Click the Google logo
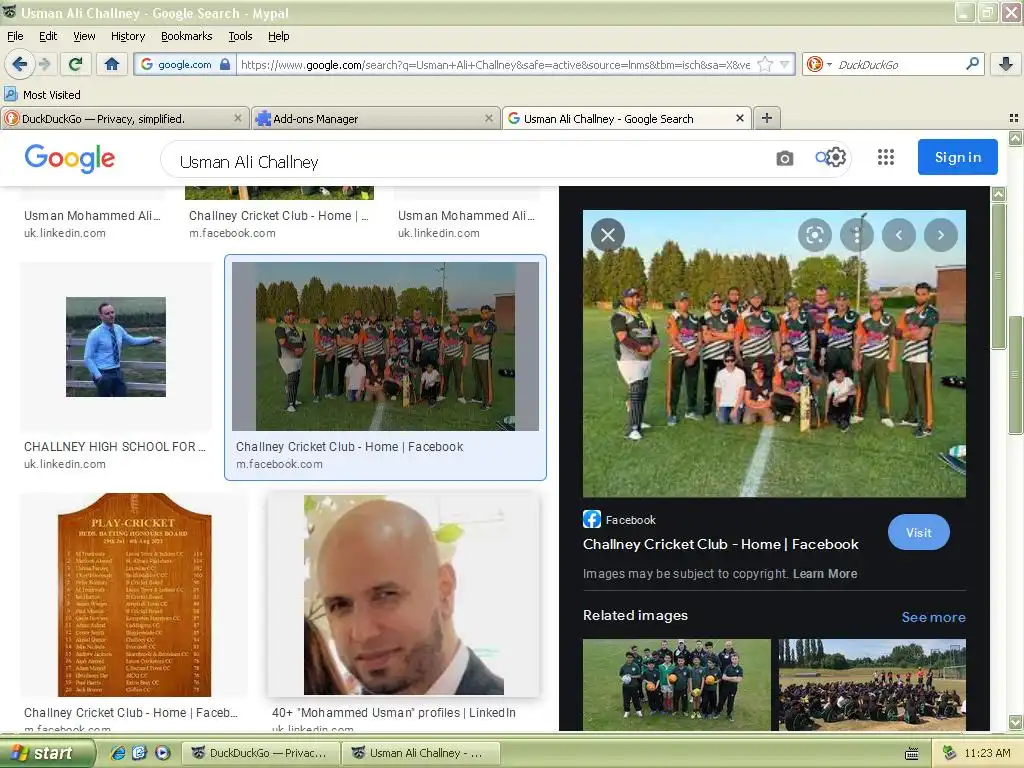 coord(70,158)
